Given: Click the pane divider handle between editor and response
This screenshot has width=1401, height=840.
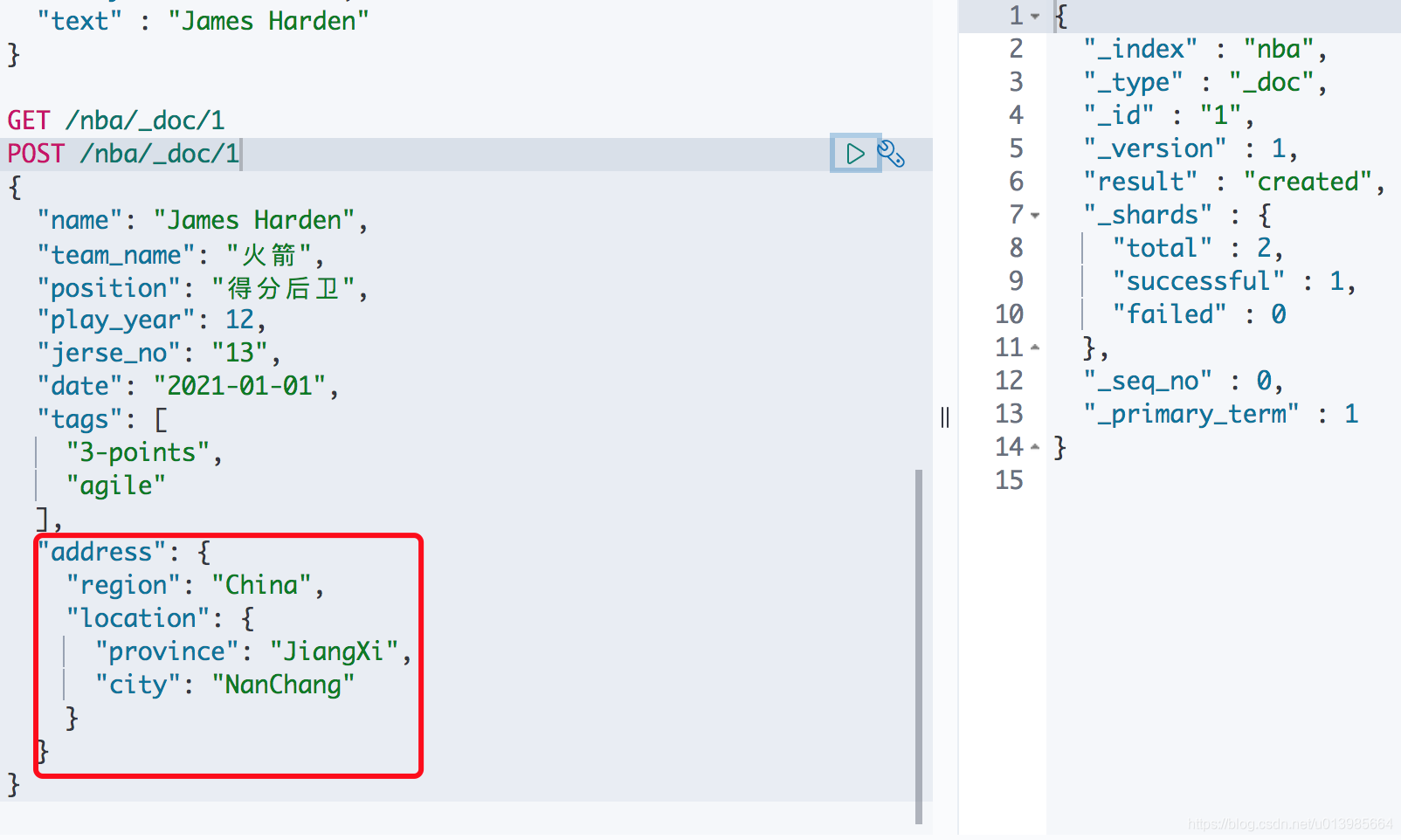Looking at the screenshot, I should [x=945, y=417].
